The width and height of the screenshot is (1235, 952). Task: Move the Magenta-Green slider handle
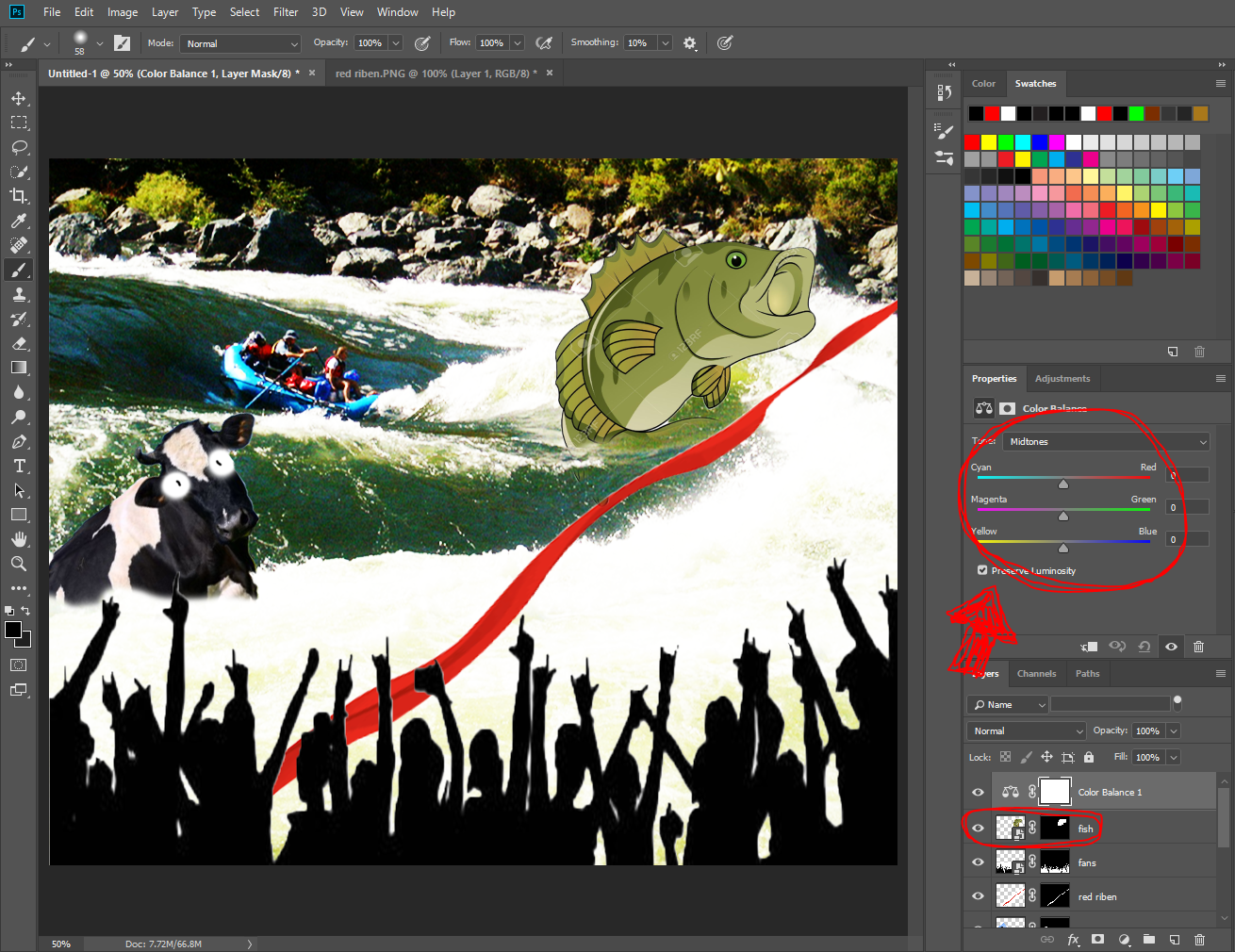(x=1063, y=516)
